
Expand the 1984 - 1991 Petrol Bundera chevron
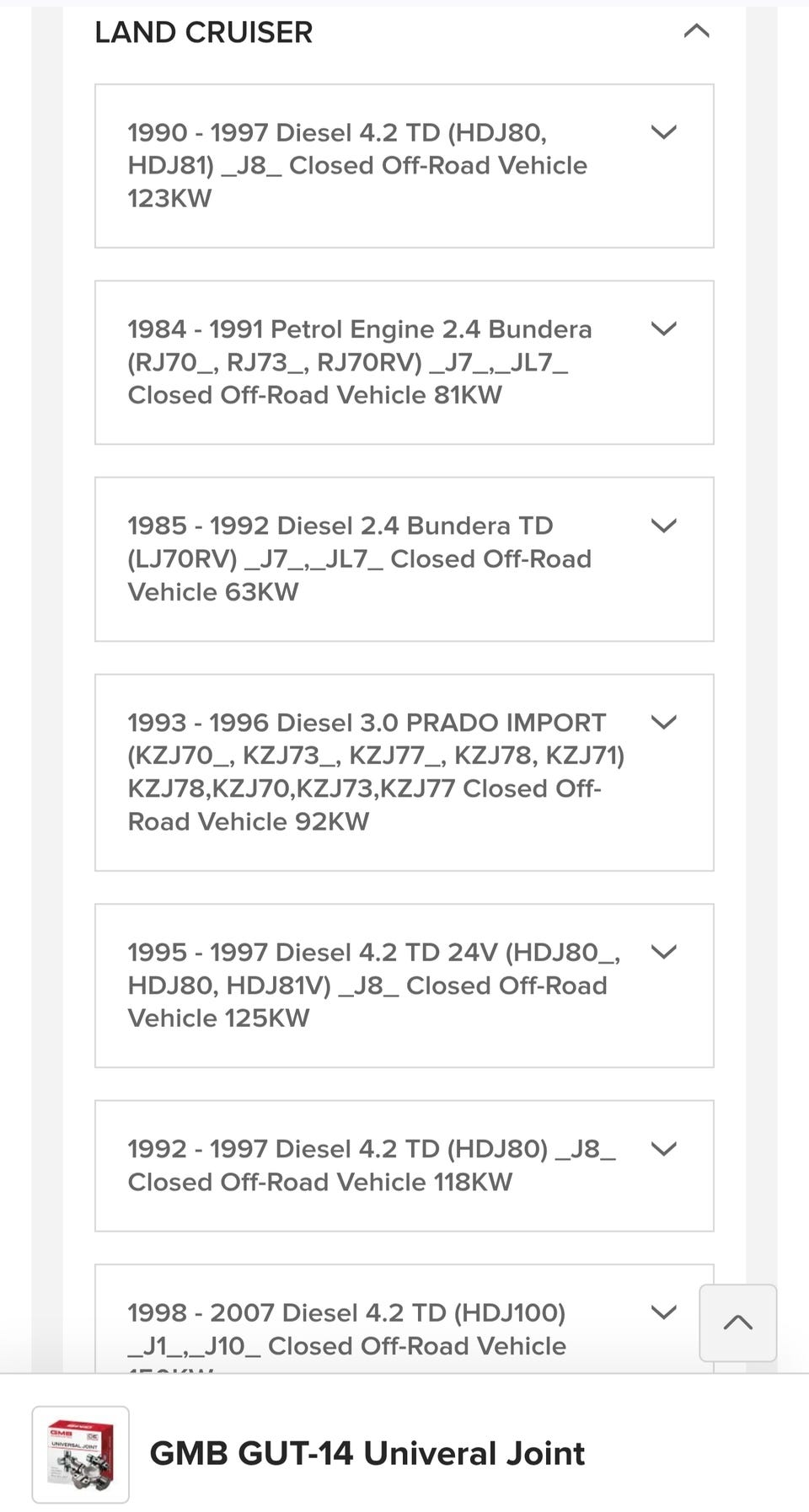tap(664, 329)
